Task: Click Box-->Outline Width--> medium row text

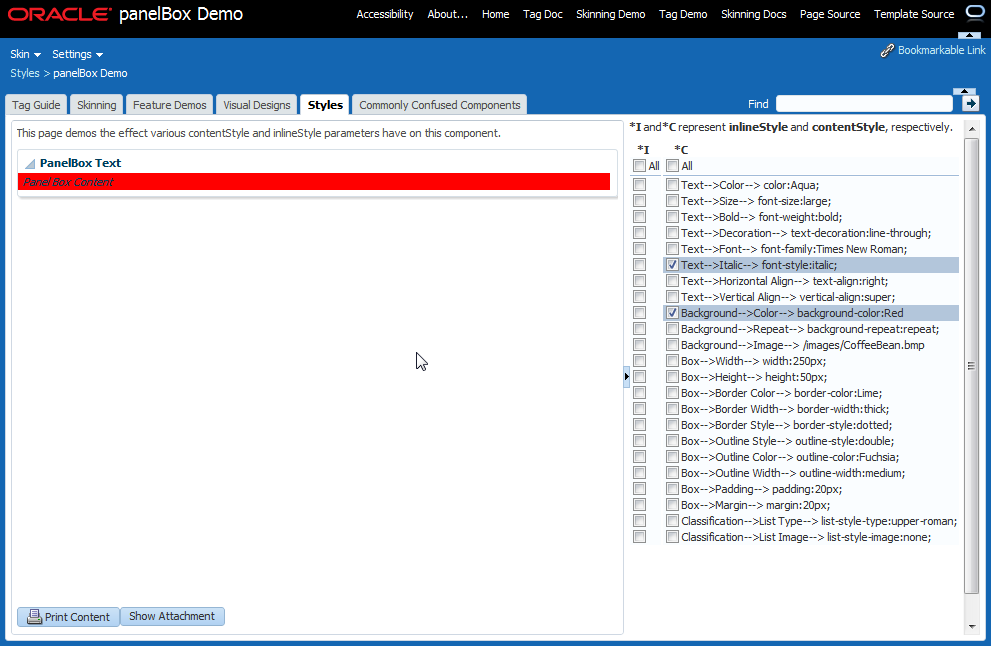Action: (793, 473)
